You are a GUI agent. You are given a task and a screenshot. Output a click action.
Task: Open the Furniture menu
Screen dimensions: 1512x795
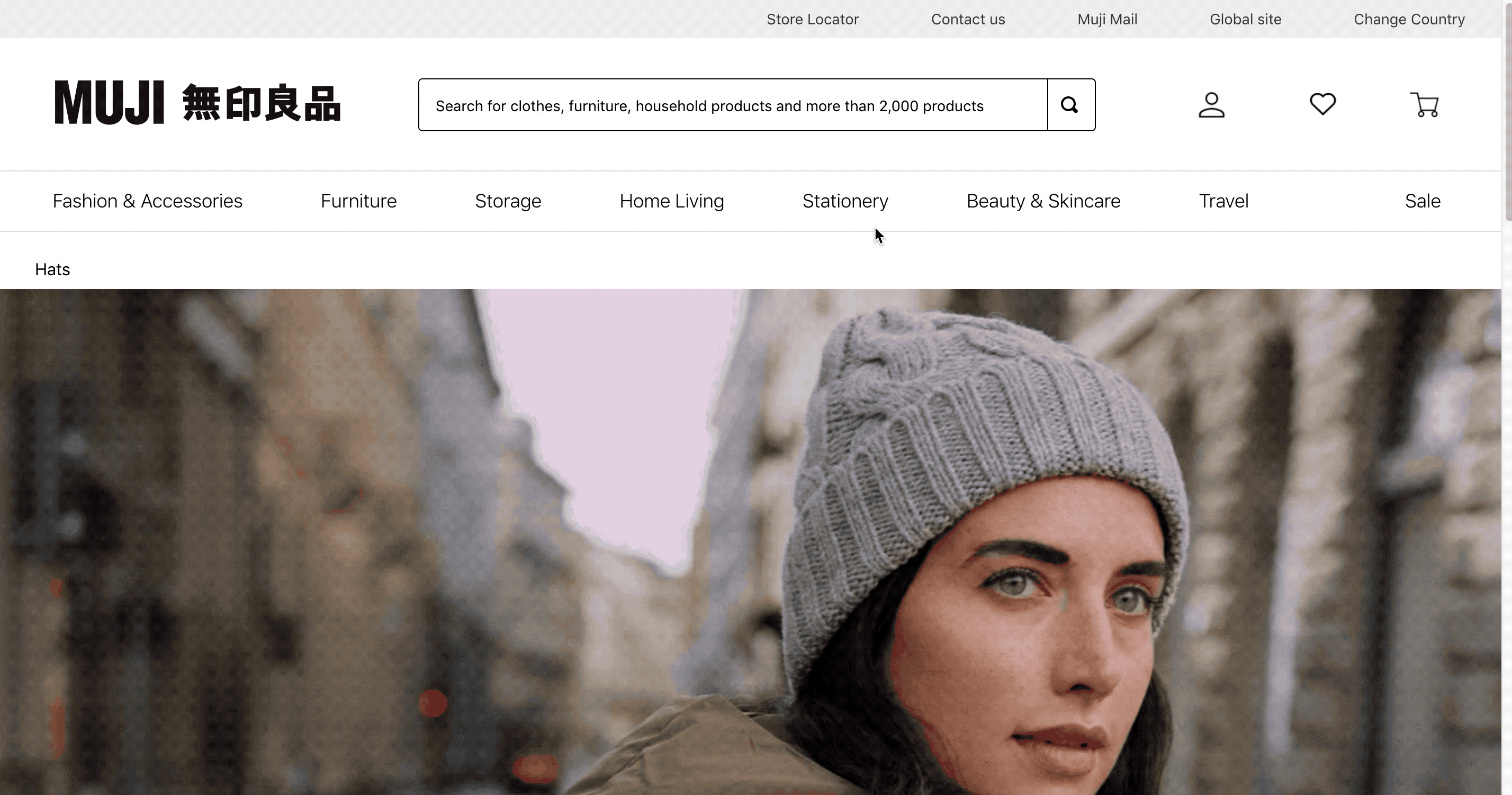pyautogui.click(x=358, y=201)
